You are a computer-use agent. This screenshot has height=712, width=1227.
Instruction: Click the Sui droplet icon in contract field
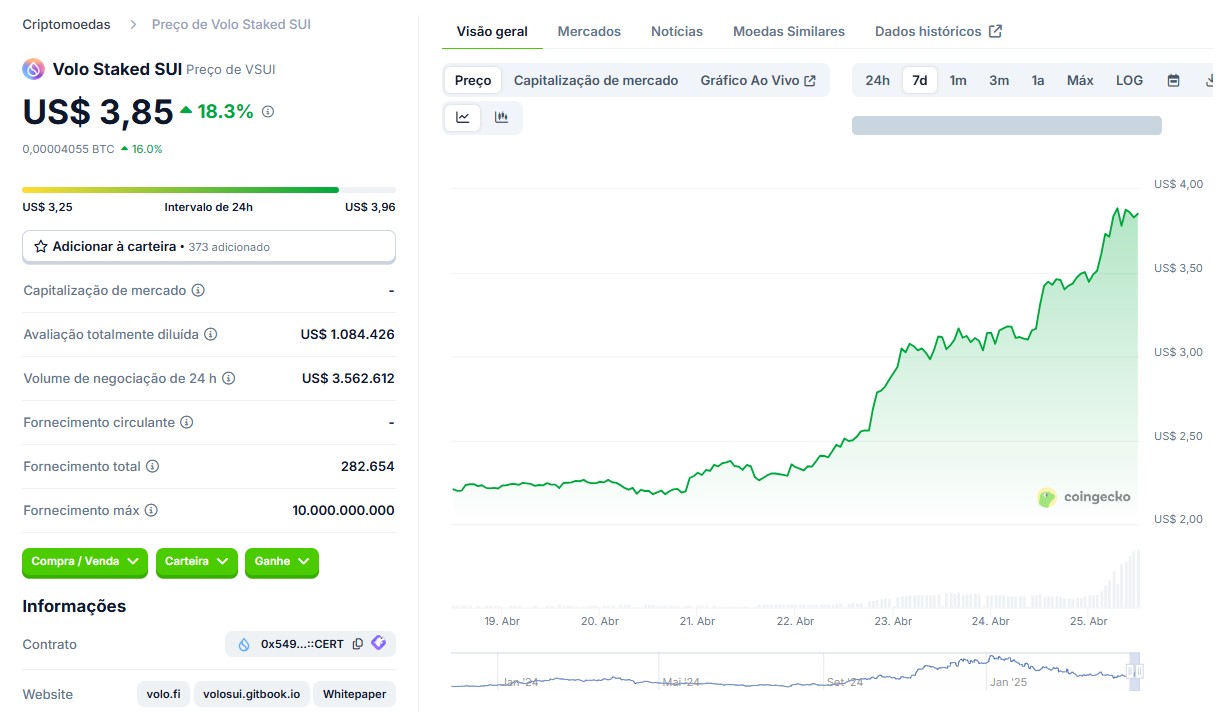243,644
